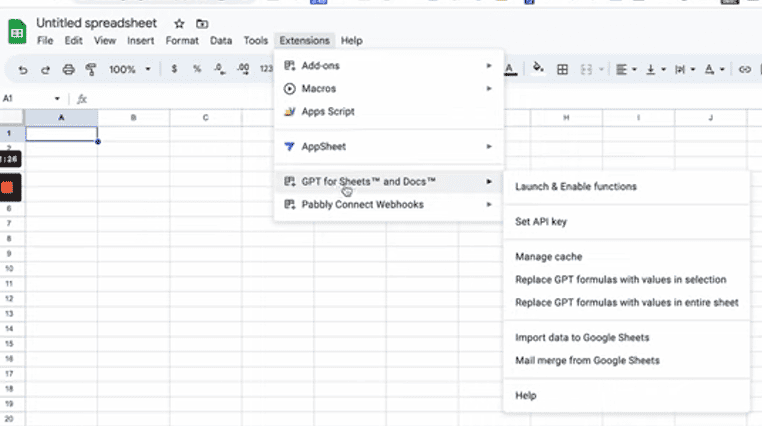Viewport: 762px width, 426px height.
Task: Click the Google Sheets home logo
Action: pos(17,32)
